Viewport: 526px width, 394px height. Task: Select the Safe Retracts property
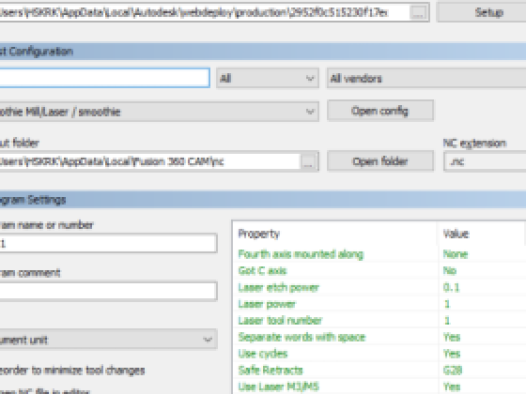[270, 370]
